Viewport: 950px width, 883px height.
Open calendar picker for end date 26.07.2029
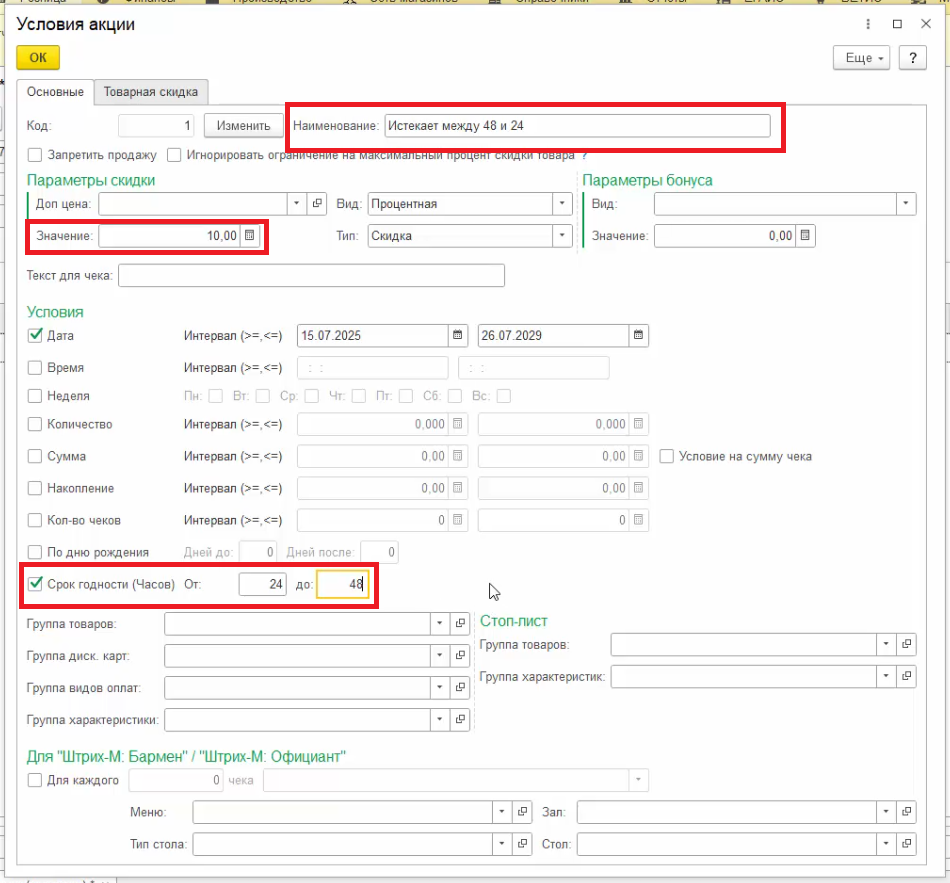tap(638, 335)
